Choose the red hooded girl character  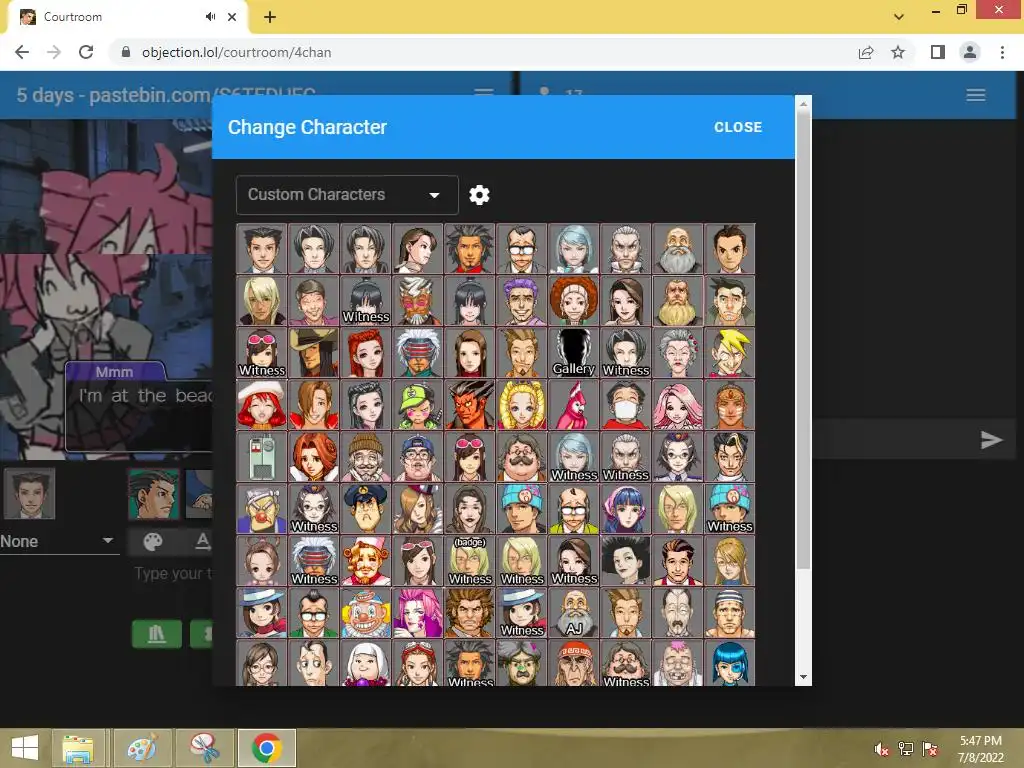tap(261, 405)
